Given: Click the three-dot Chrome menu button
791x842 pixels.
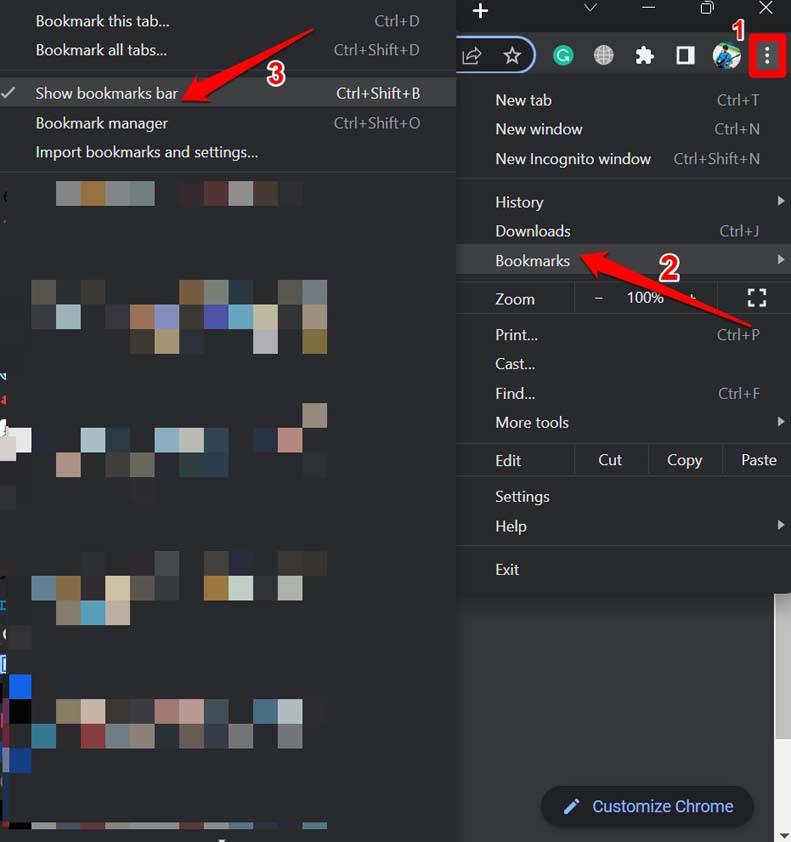Looking at the screenshot, I should click(767, 57).
